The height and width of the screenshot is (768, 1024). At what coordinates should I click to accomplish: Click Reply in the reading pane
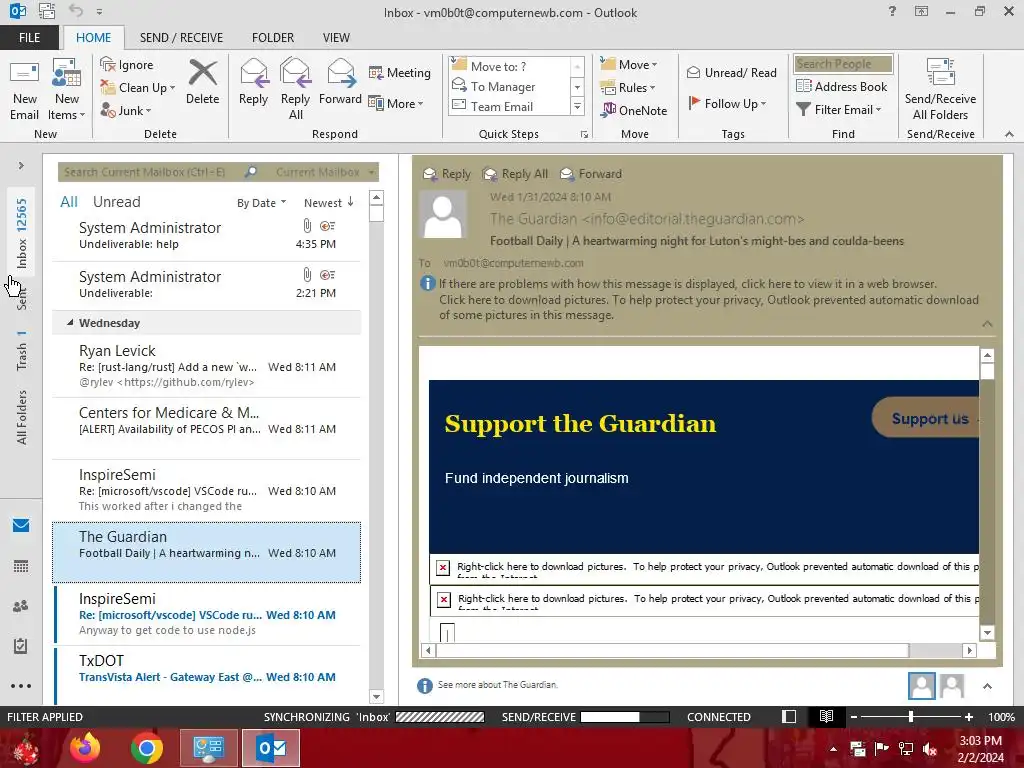(447, 174)
